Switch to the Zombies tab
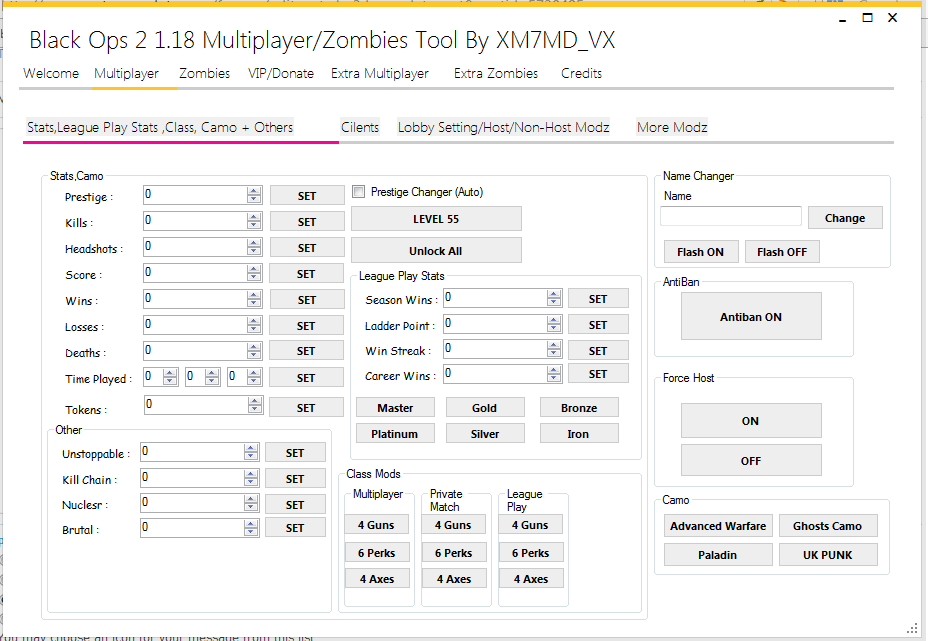The height and width of the screenshot is (641, 928). tap(204, 73)
